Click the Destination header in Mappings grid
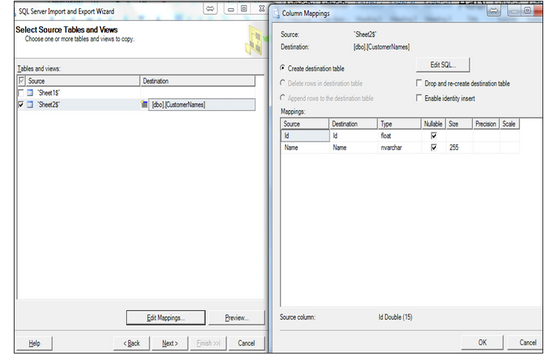This screenshot has height=362, width=553. point(353,124)
